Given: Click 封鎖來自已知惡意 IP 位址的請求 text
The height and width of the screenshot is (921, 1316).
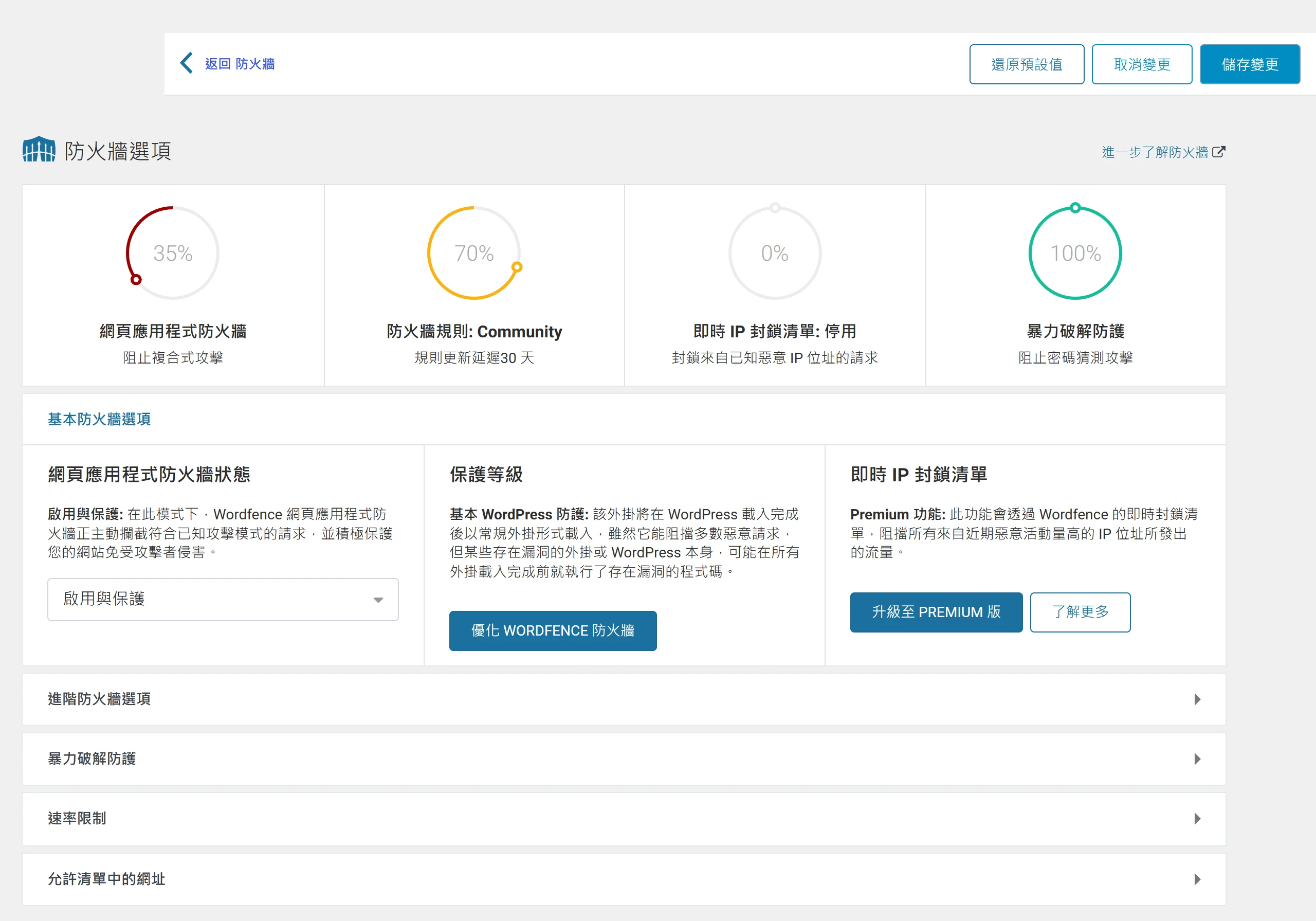Looking at the screenshot, I should [775, 358].
